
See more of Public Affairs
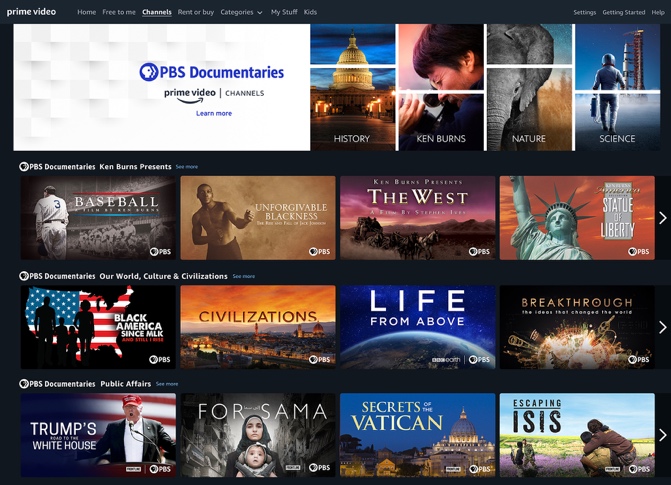tap(167, 384)
